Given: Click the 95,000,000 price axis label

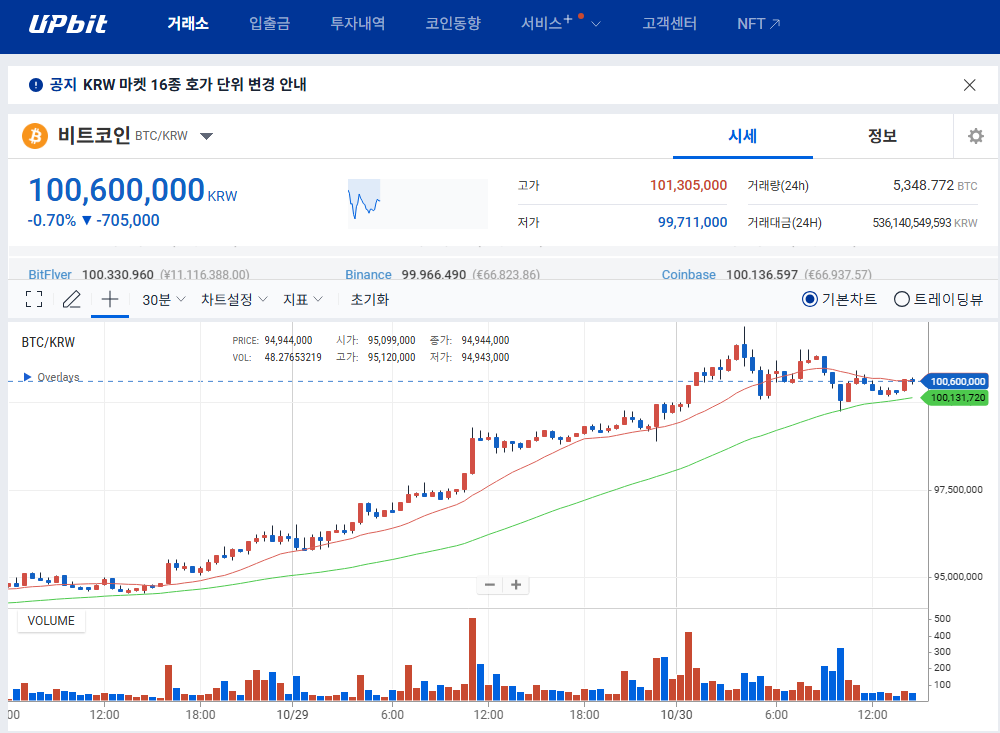Looking at the screenshot, I should pyautogui.click(x=958, y=576).
